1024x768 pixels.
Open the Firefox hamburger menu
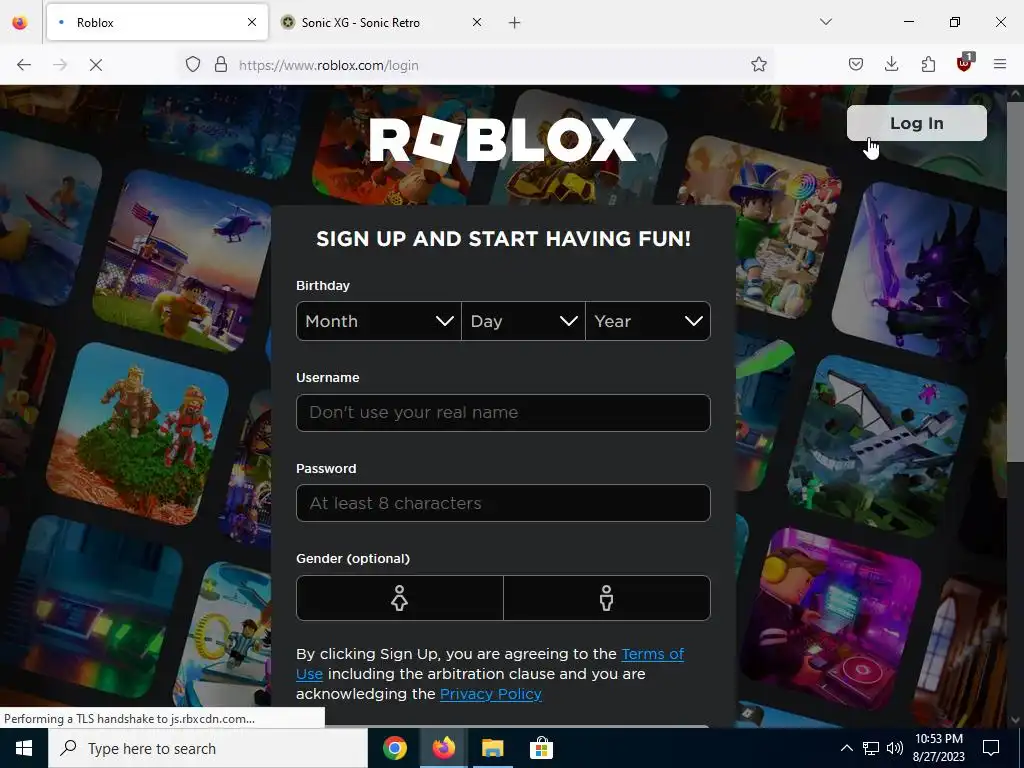pyautogui.click(x=1000, y=64)
